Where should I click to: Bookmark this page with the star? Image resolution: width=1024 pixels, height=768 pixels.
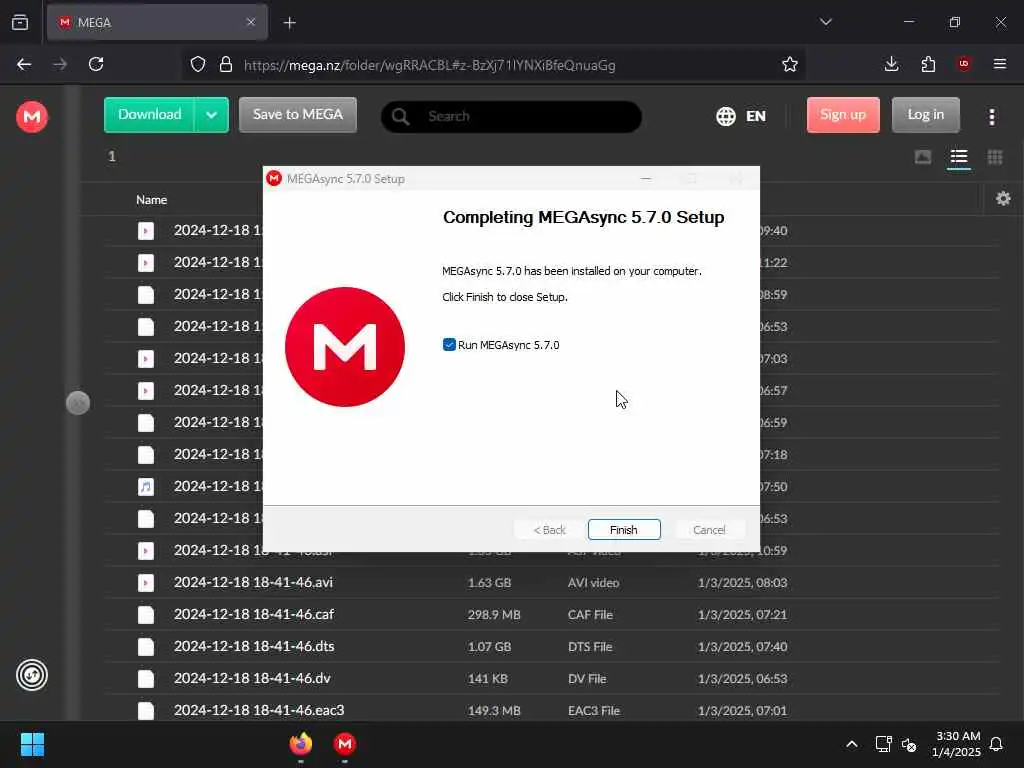click(790, 64)
